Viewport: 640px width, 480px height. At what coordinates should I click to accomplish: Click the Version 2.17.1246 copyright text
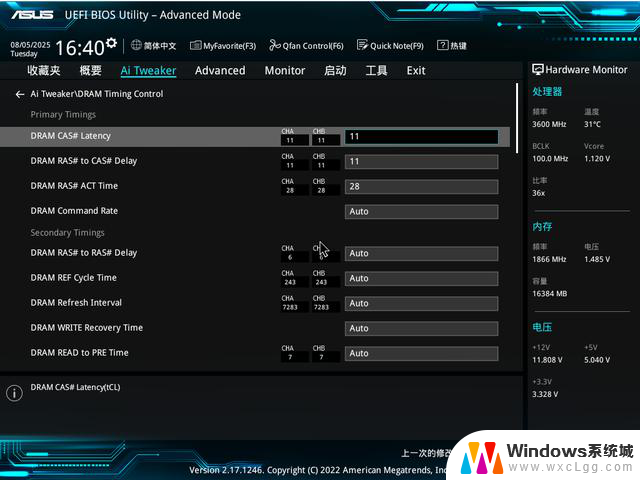point(318,470)
